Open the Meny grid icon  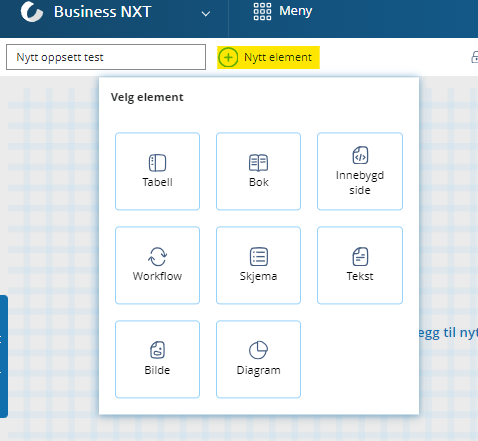(262, 12)
